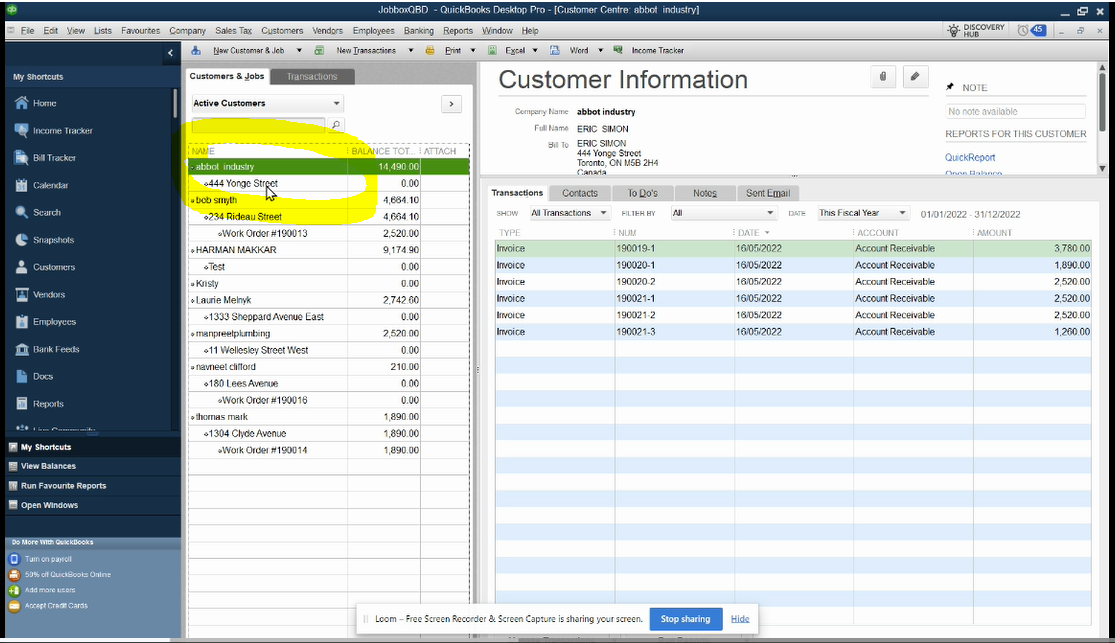Click the attach paperclip icon
Viewport: 1115px width, 643px height.
[x=882, y=77]
